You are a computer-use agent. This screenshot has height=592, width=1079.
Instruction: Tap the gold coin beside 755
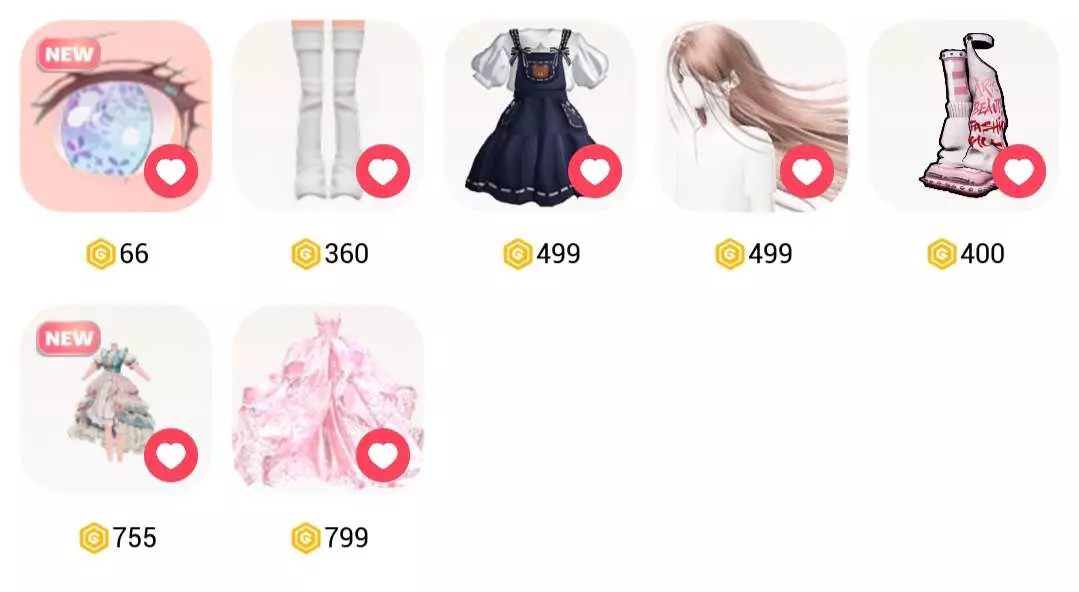point(94,538)
